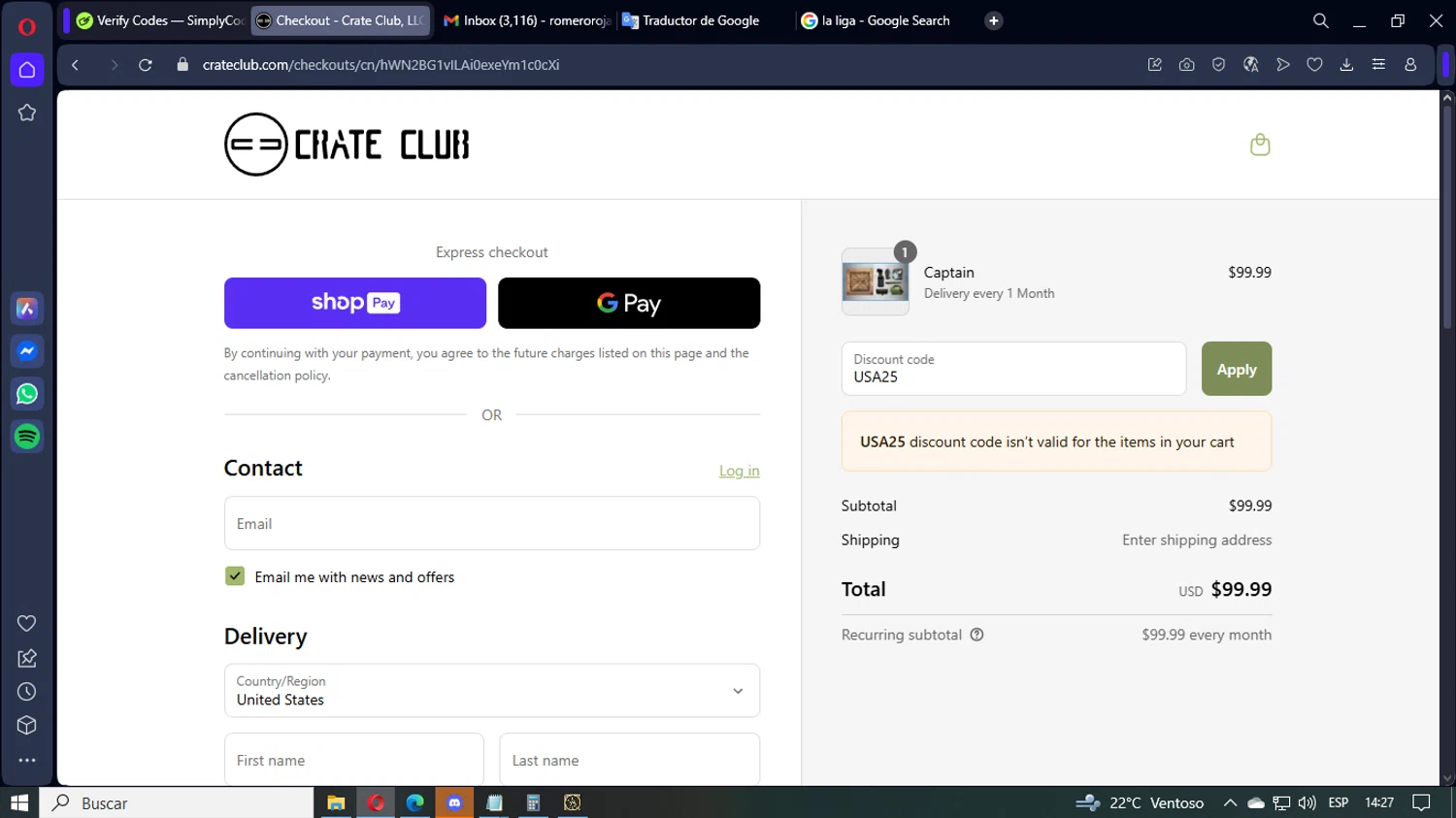Open the Windows Start menu

[x=19, y=802]
